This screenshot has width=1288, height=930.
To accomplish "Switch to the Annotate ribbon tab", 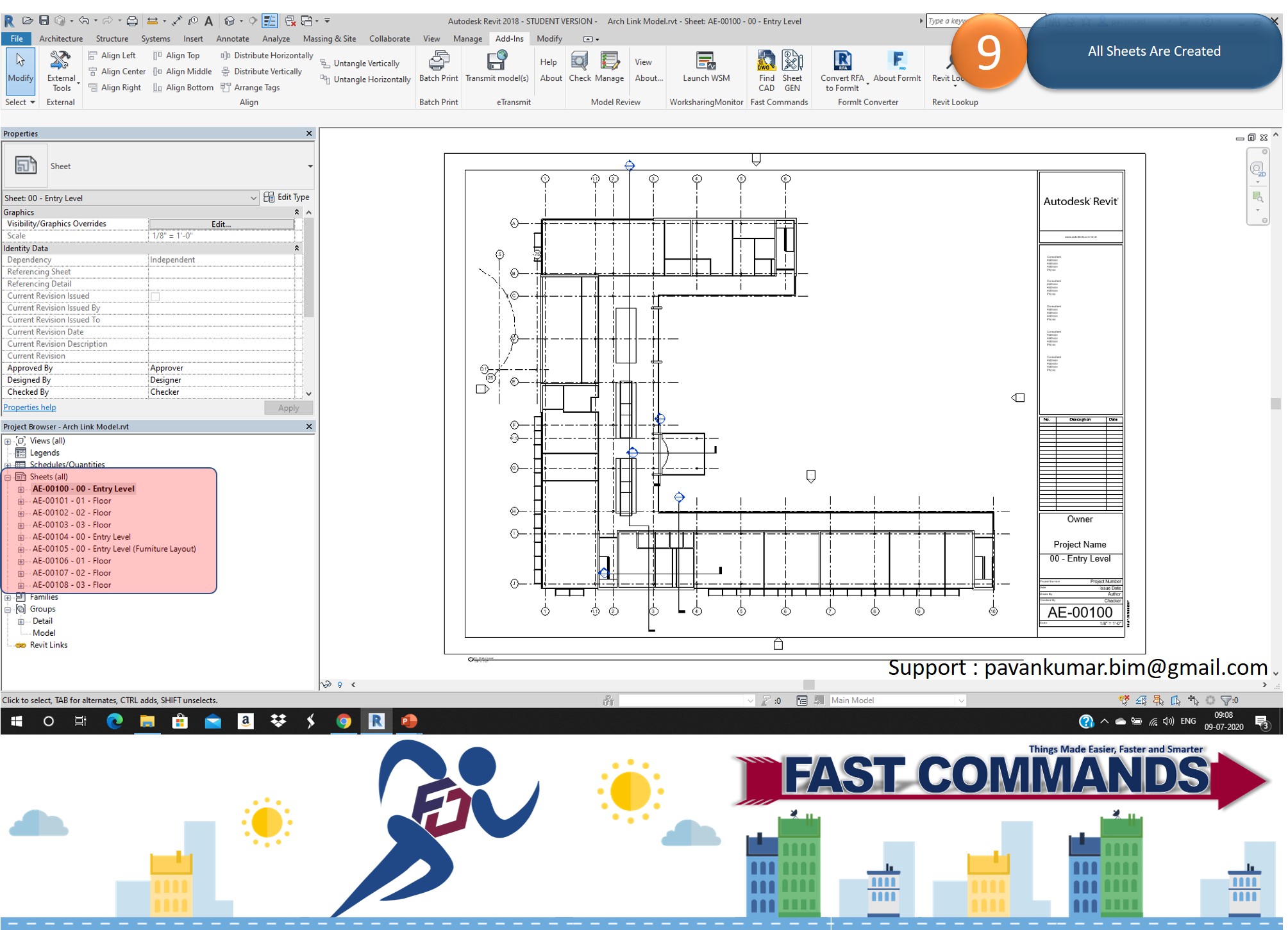I will click(x=232, y=39).
